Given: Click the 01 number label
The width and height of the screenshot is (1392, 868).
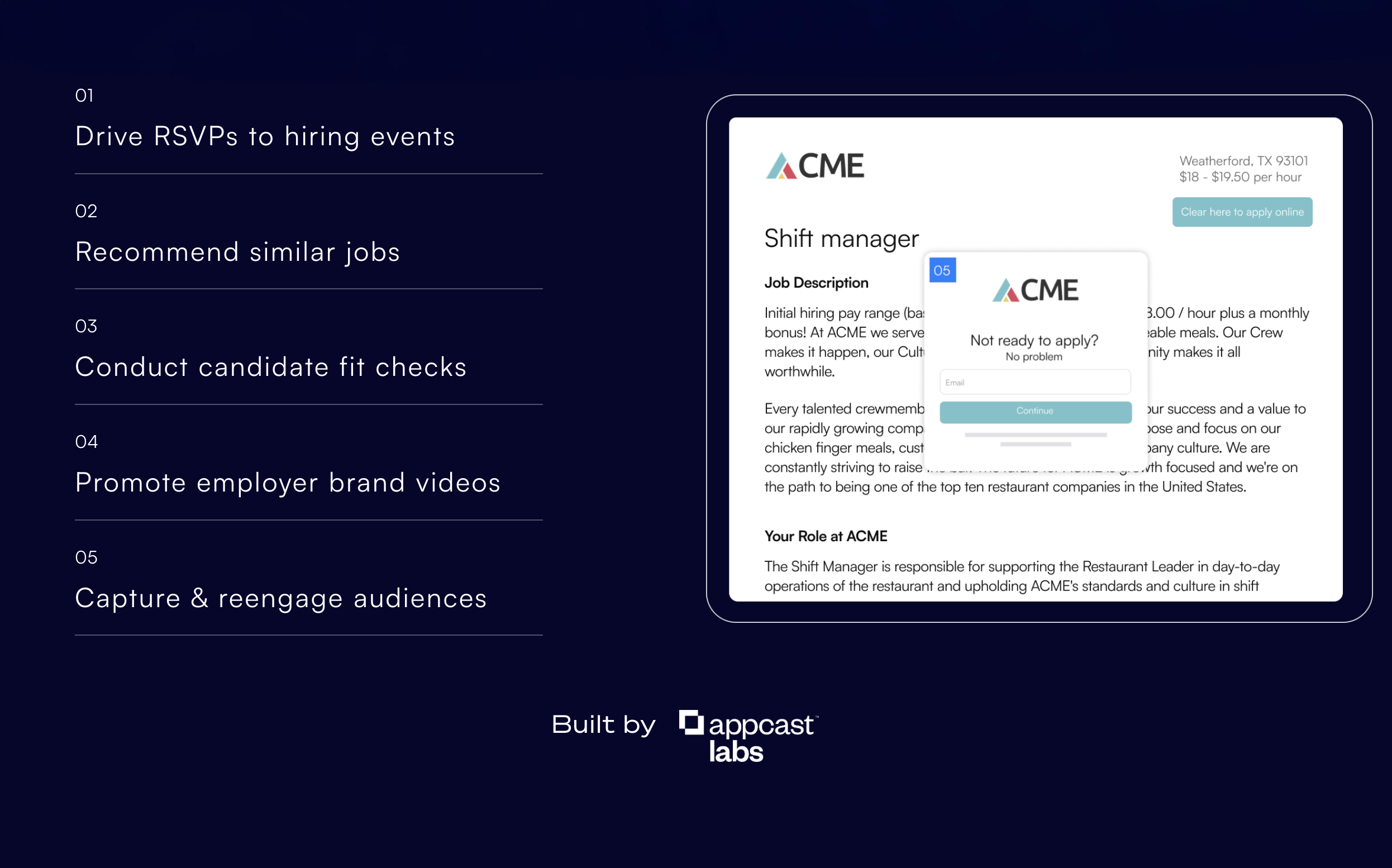Looking at the screenshot, I should tap(84, 96).
